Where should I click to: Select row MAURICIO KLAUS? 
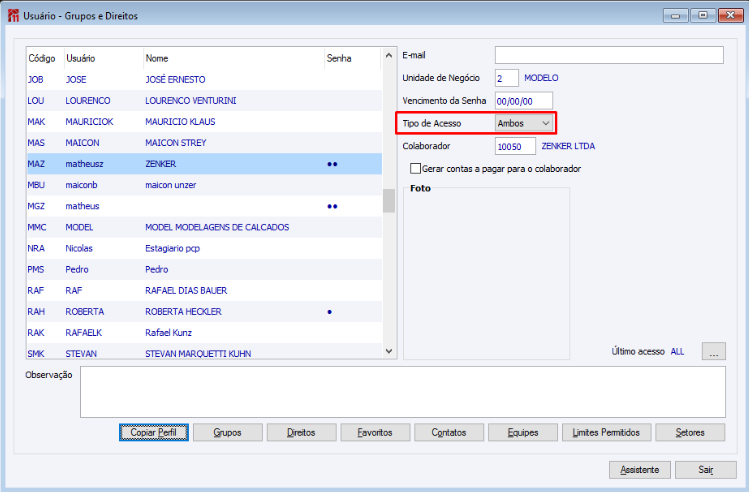[204, 121]
